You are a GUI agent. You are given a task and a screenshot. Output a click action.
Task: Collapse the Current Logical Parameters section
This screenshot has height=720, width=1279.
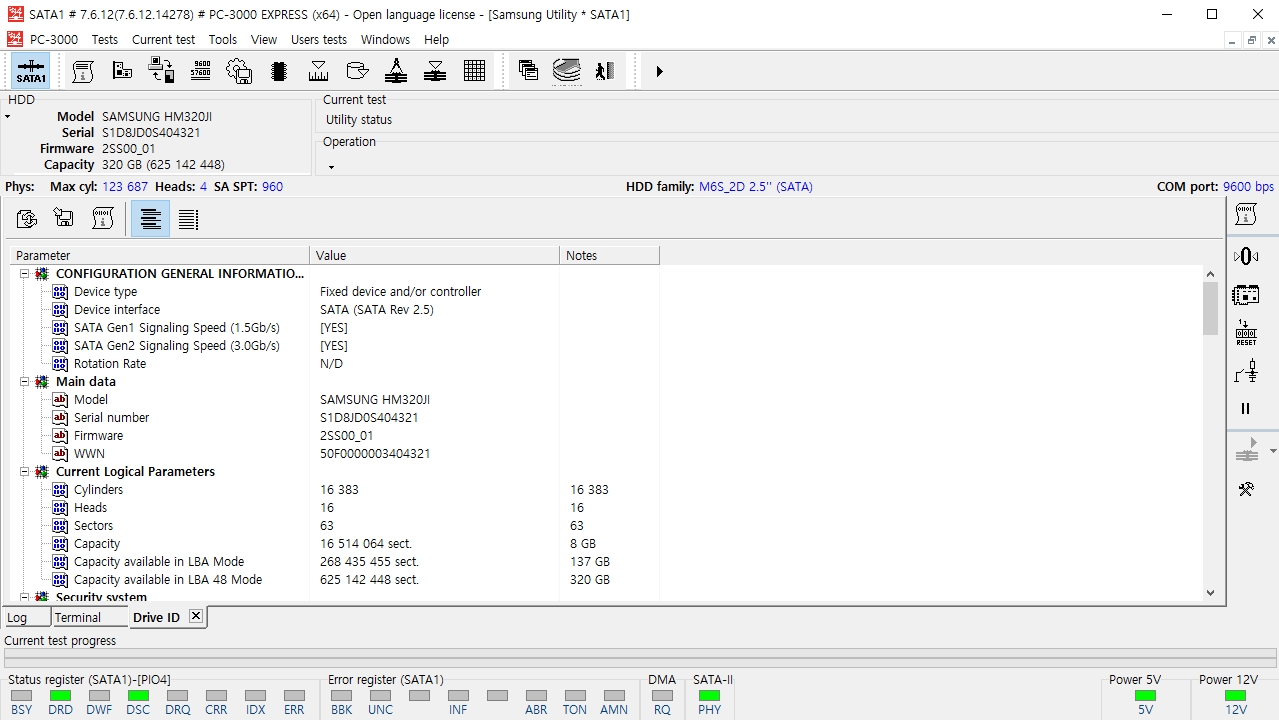pos(25,472)
